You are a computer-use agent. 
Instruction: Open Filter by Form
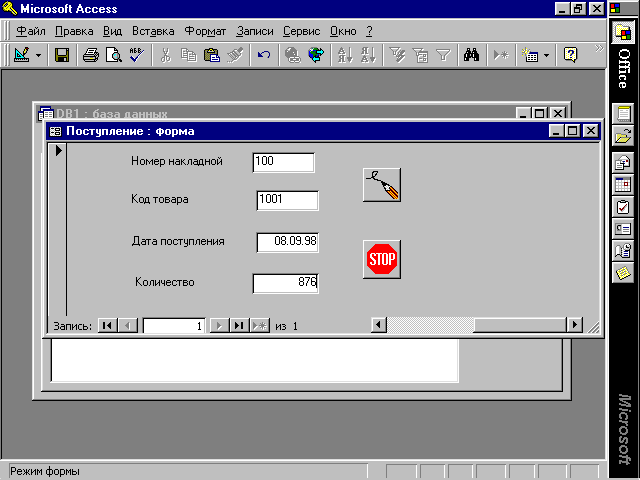420,55
